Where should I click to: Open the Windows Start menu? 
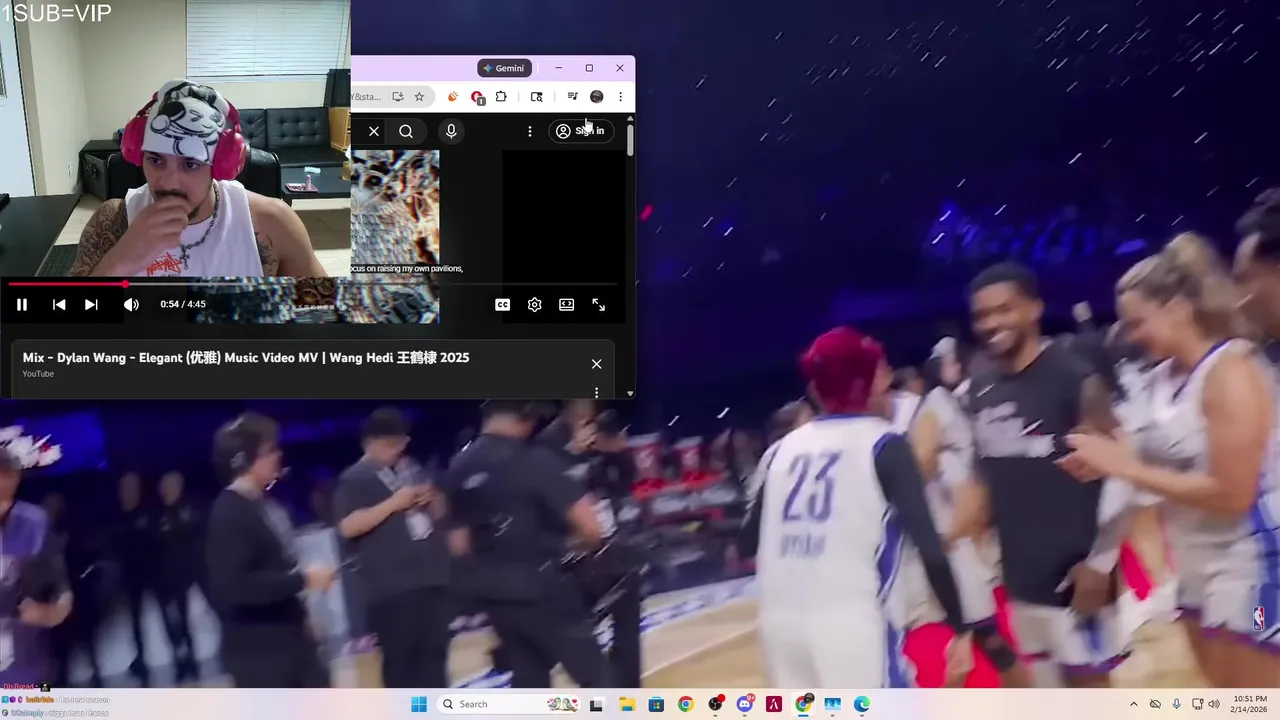[419, 704]
